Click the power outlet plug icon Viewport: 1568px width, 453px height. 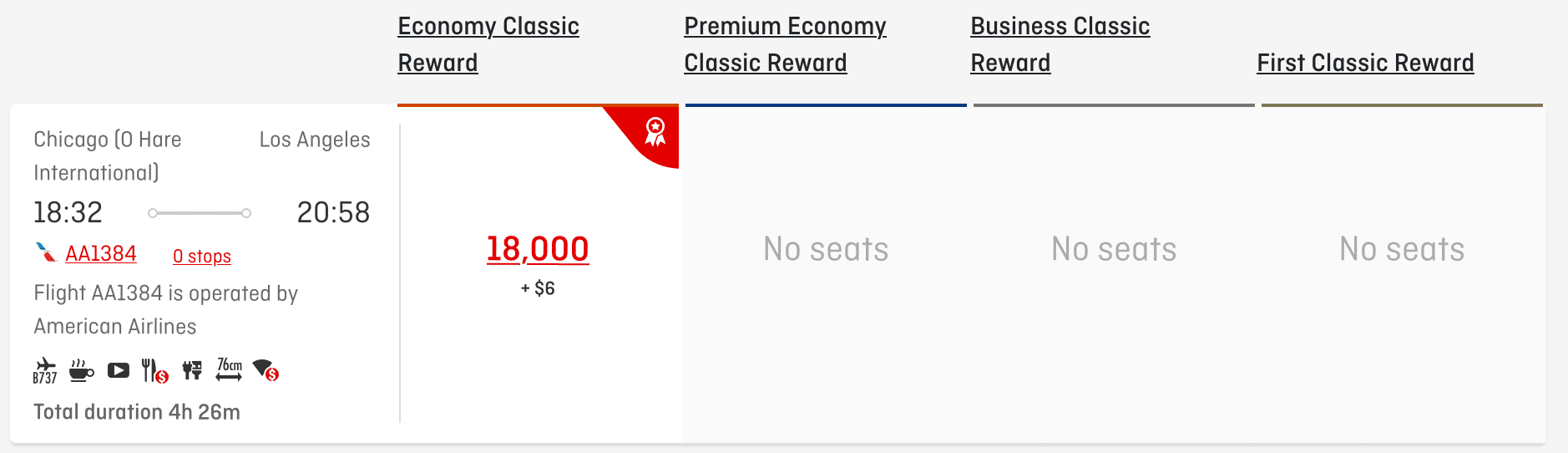[193, 370]
